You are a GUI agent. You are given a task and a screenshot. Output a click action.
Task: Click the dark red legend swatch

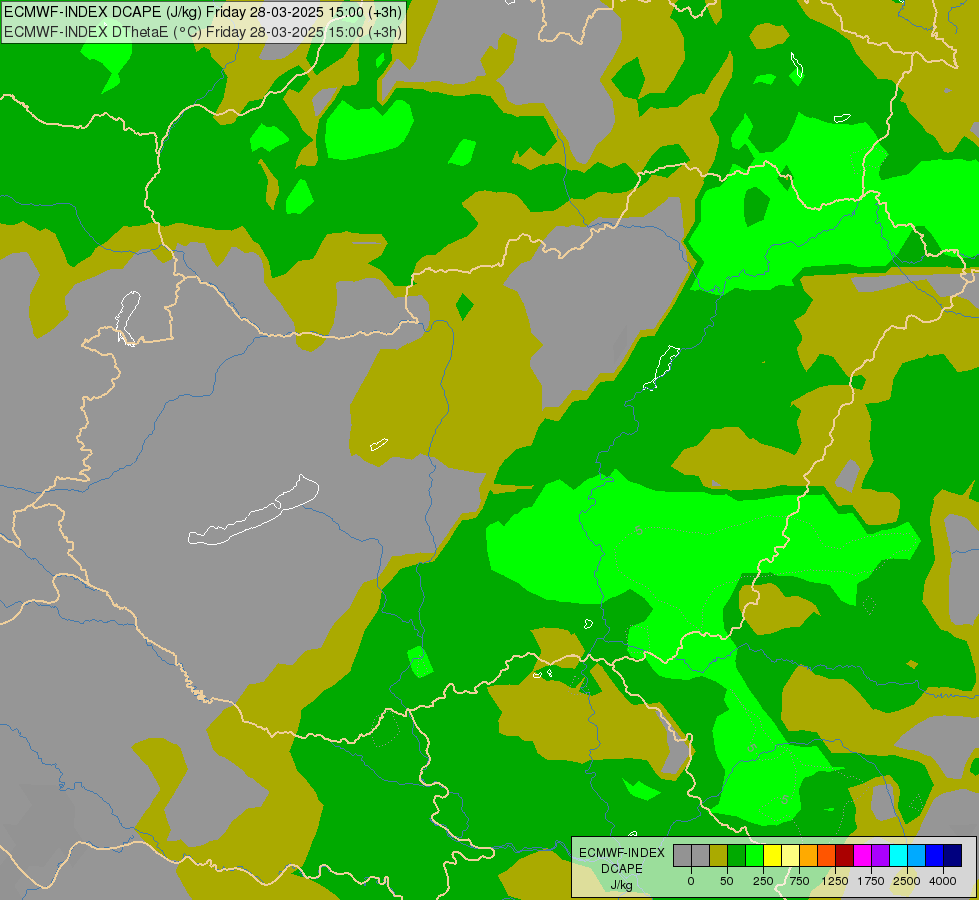845,855
